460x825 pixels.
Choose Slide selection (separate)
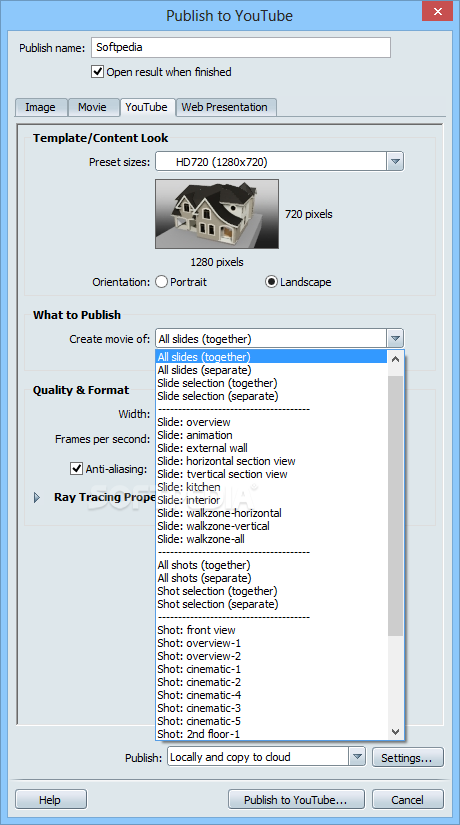coord(272,396)
